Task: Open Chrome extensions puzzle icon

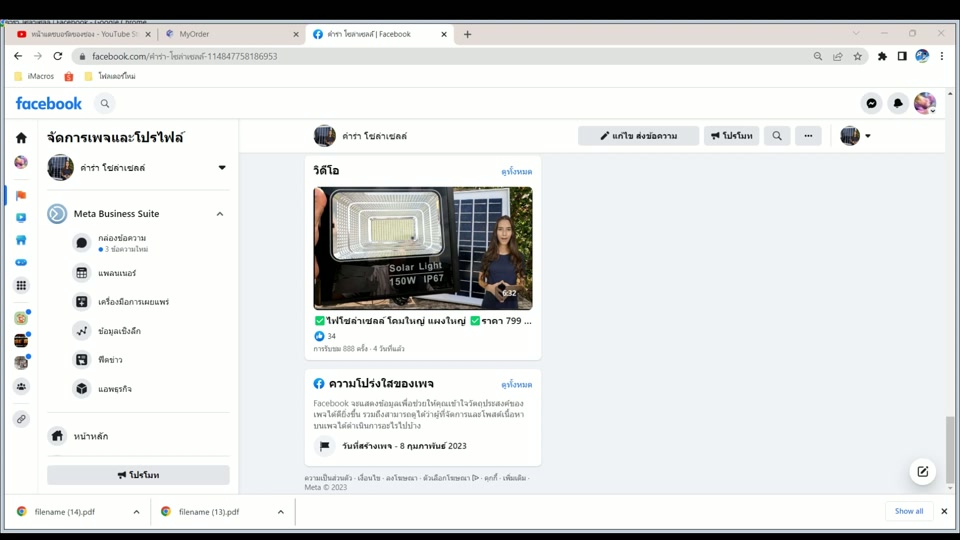Action: (x=882, y=57)
